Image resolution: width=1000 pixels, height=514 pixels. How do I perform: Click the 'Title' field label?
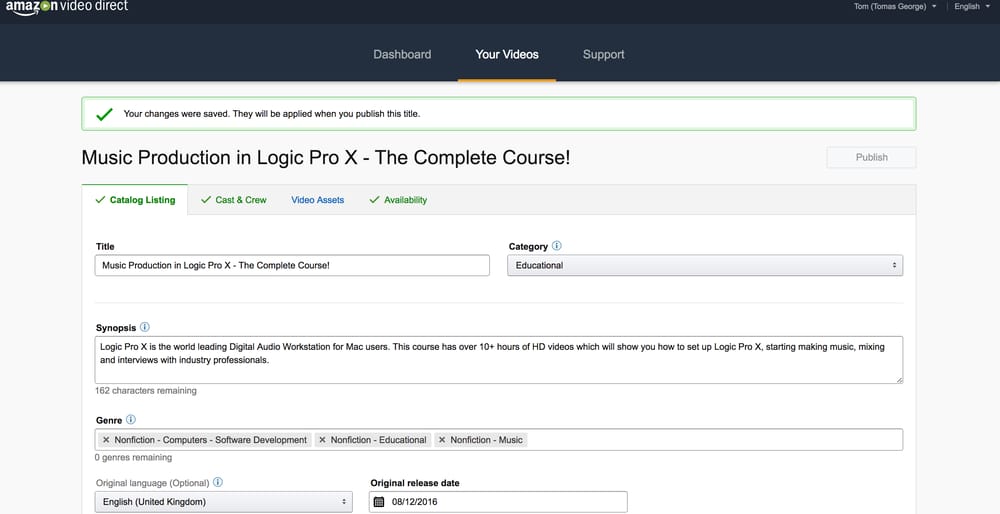pos(105,246)
